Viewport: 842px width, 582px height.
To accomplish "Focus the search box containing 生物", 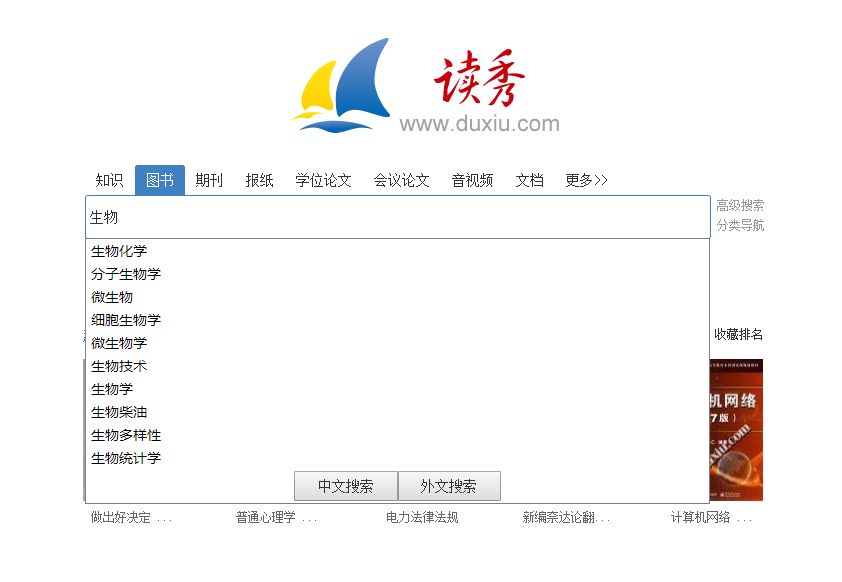I will pyautogui.click(x=398, y=217).
